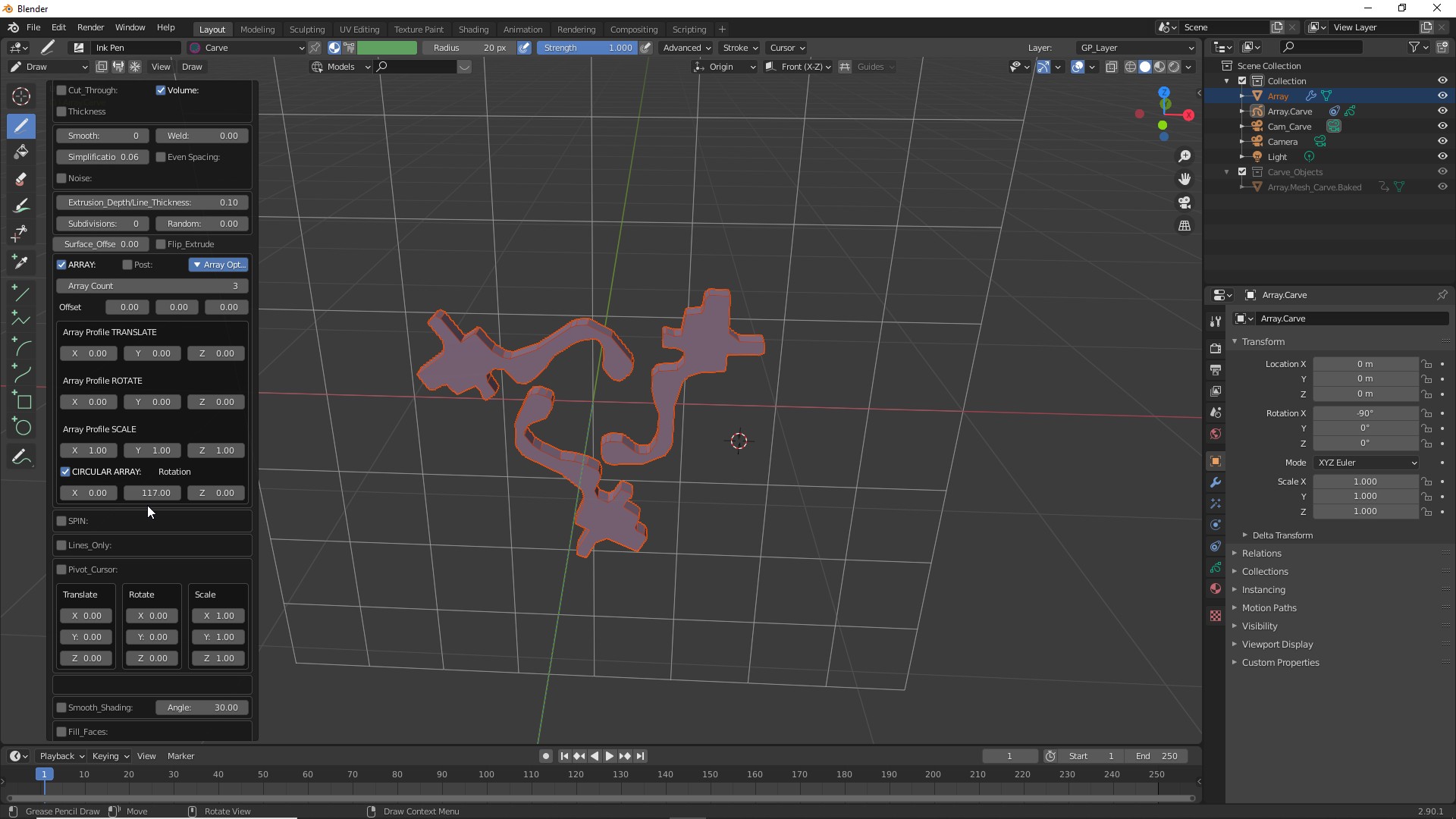Open the Modifier properties wrench tab
The image size is (1456, 819).
pyautogui.click(x=1216, y=482)
